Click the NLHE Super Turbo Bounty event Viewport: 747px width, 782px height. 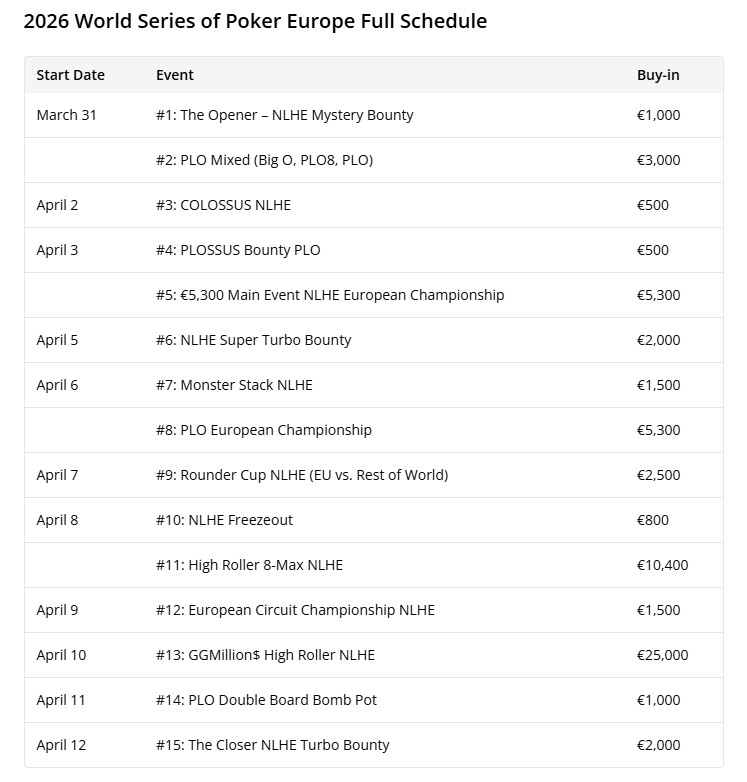coord(253,340)
